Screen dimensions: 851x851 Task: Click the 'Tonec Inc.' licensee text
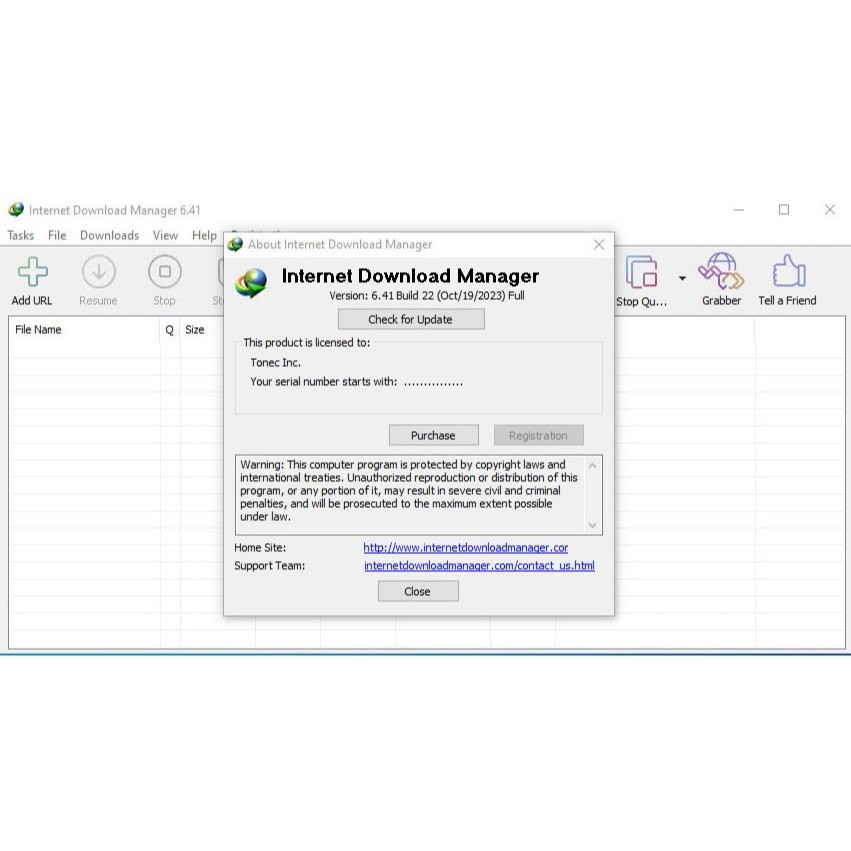pos(276,363)
